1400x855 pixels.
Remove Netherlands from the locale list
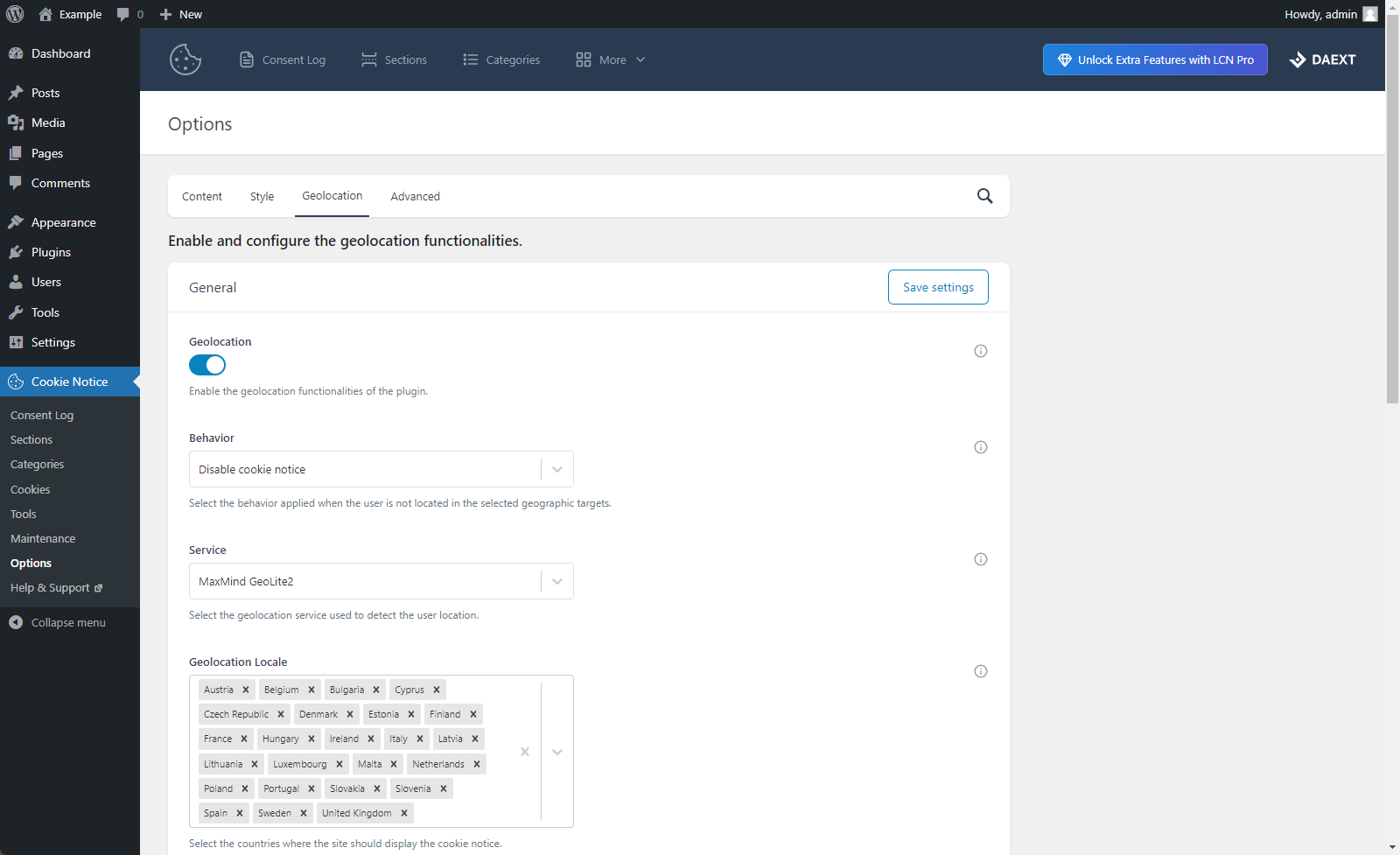tap(477, 764)
